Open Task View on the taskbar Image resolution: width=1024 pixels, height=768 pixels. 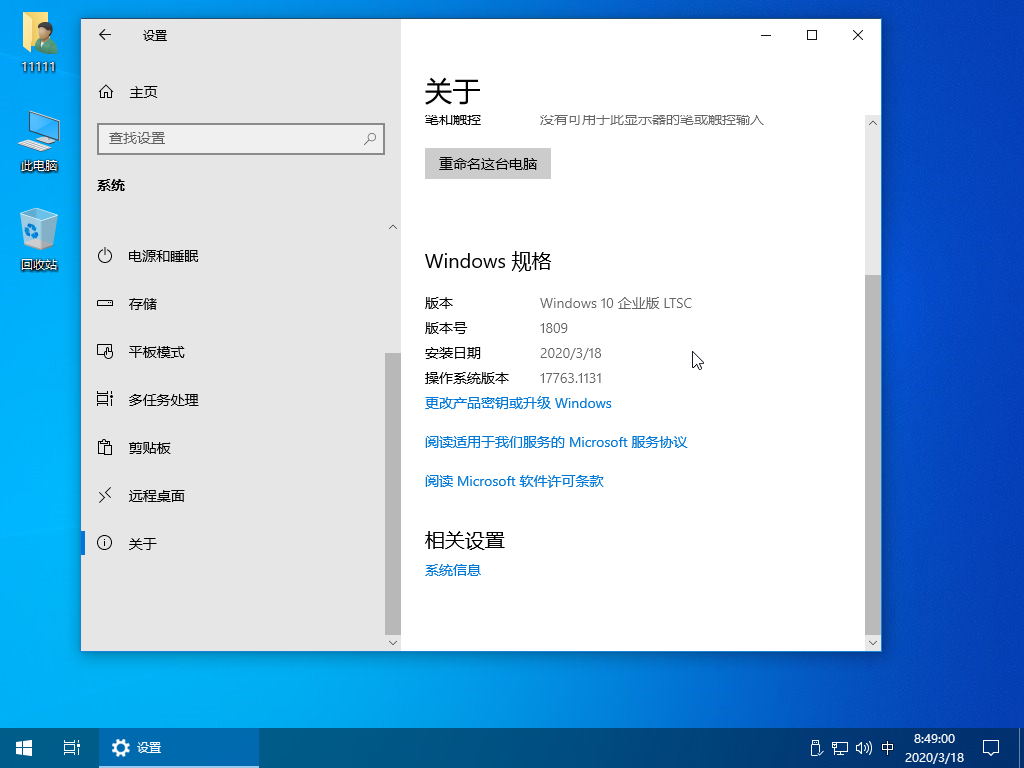click(72, 747)
